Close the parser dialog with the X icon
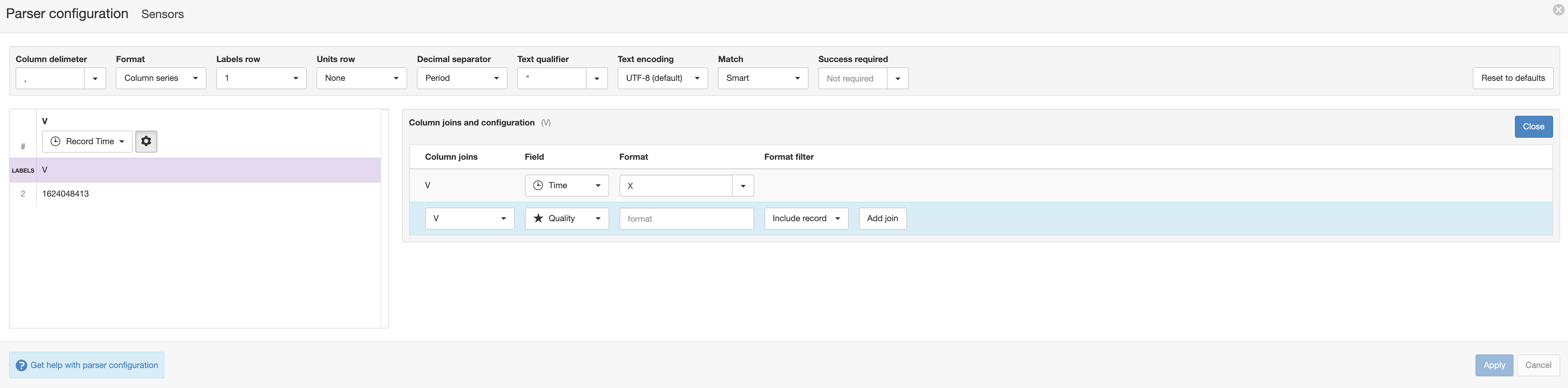This screenshot has height=388, width=1568. 1558,10
